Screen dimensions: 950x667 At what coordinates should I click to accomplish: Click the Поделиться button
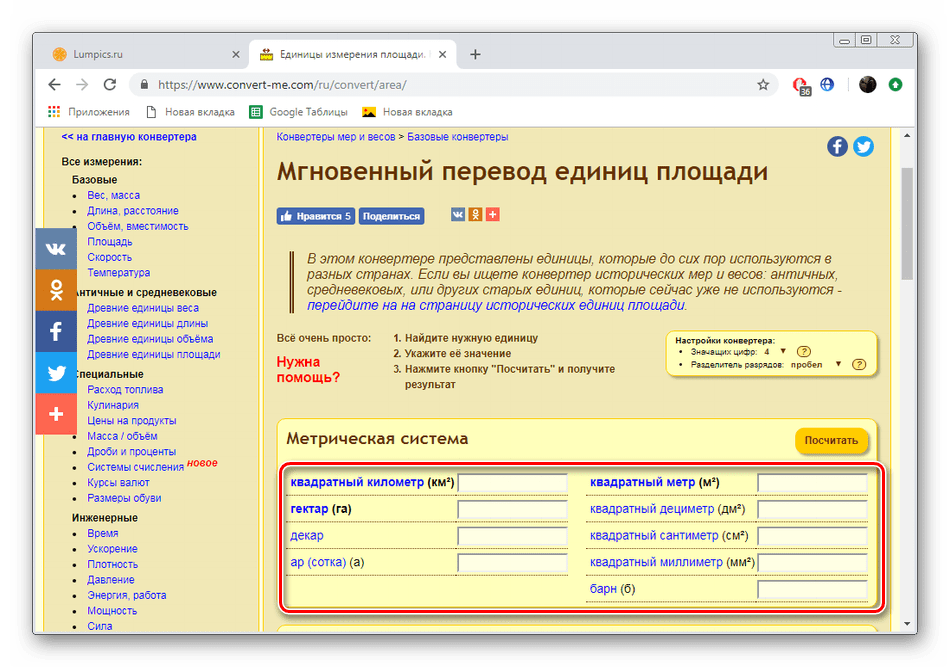[x=391, y=216]
